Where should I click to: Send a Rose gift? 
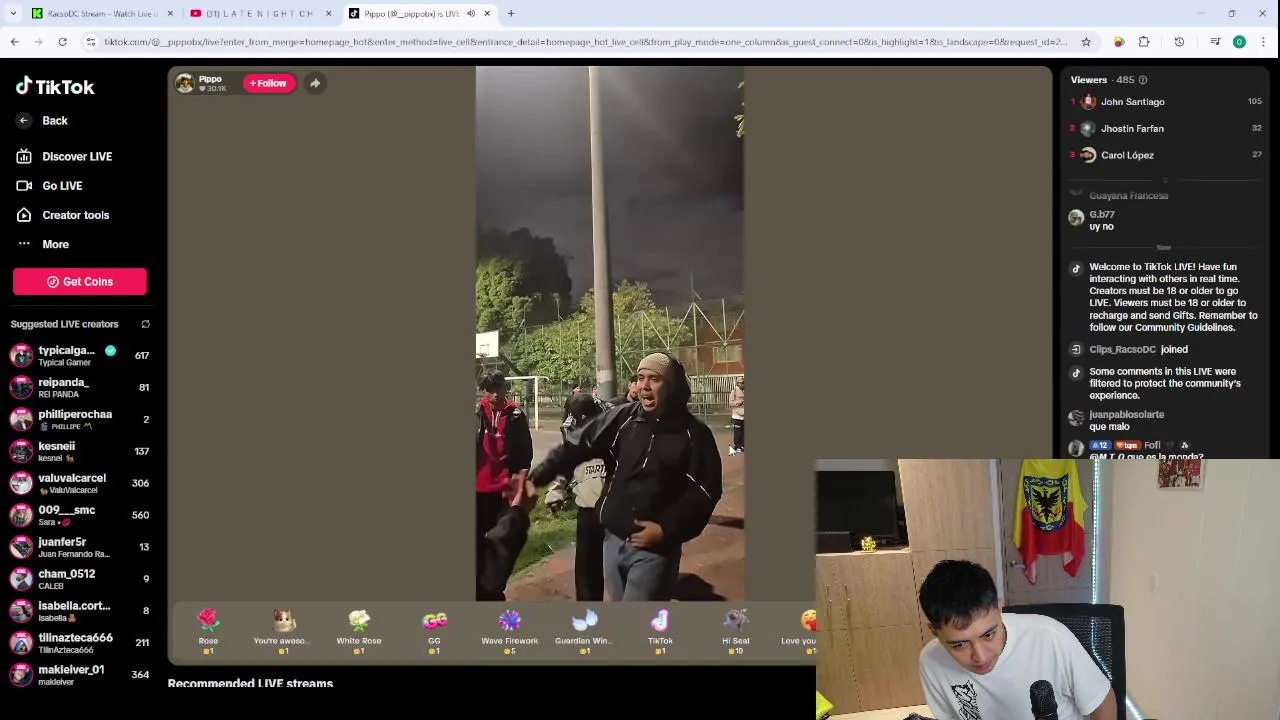[208, 632]
